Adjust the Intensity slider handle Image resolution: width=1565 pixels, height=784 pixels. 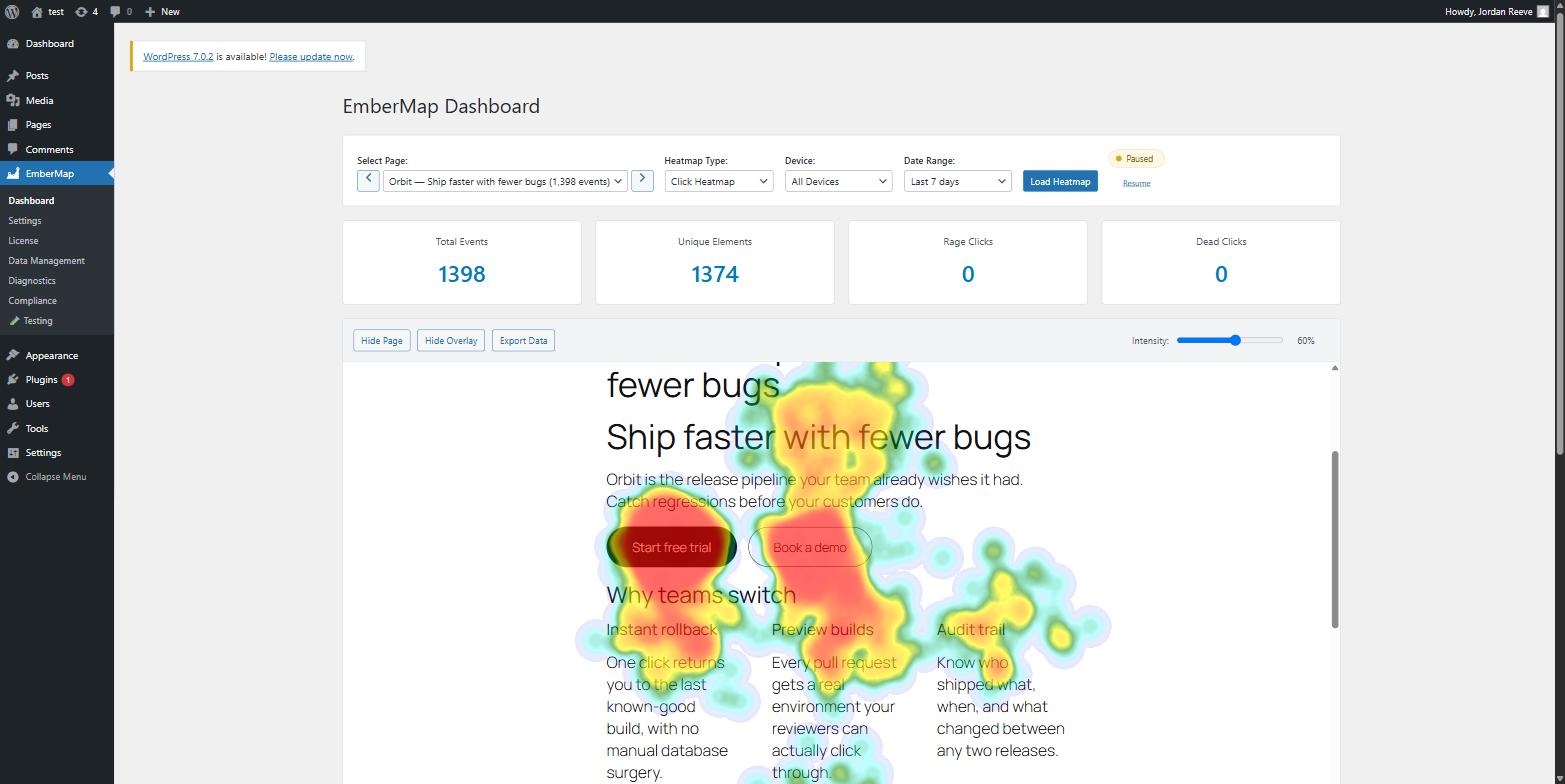pyautogui.click(x=1236, y=341)
